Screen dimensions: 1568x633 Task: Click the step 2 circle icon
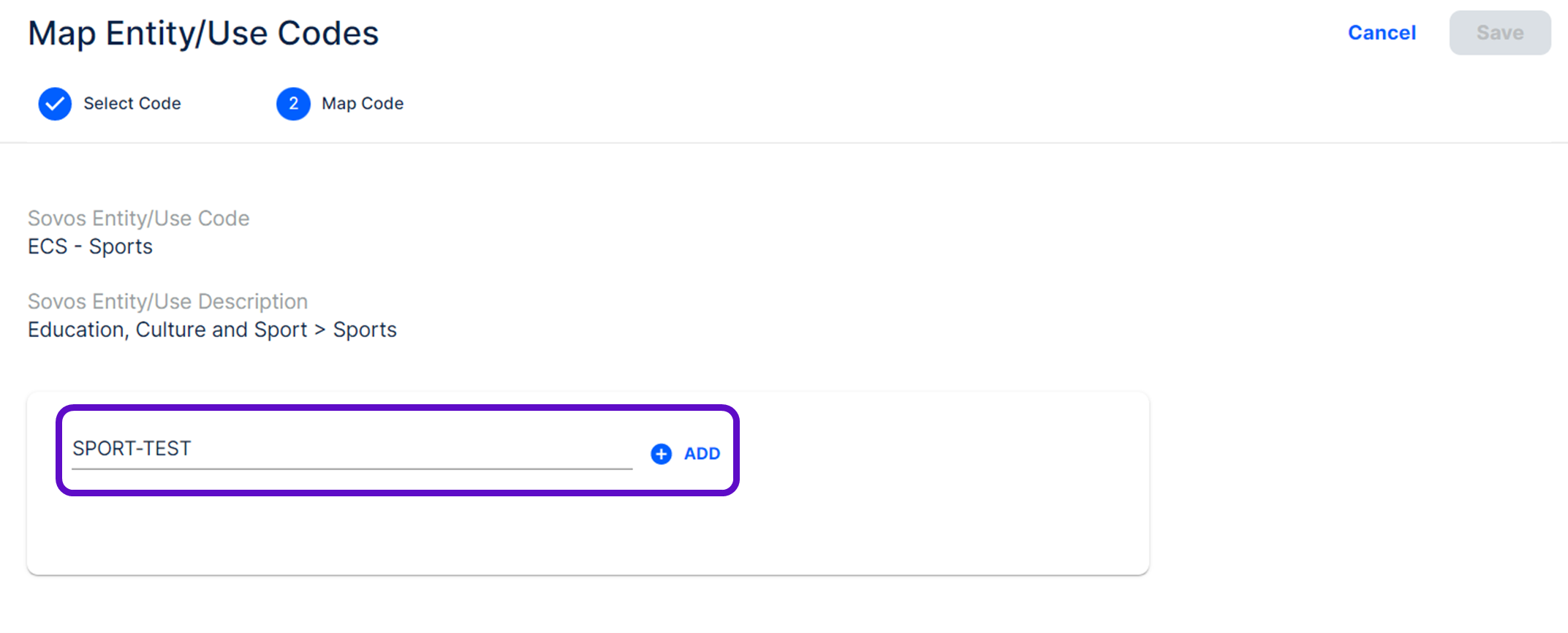click(x=293, y=104)
